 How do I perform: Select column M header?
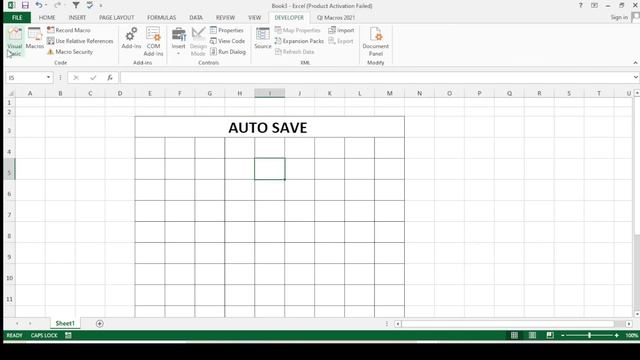click(x=389, y=93)
